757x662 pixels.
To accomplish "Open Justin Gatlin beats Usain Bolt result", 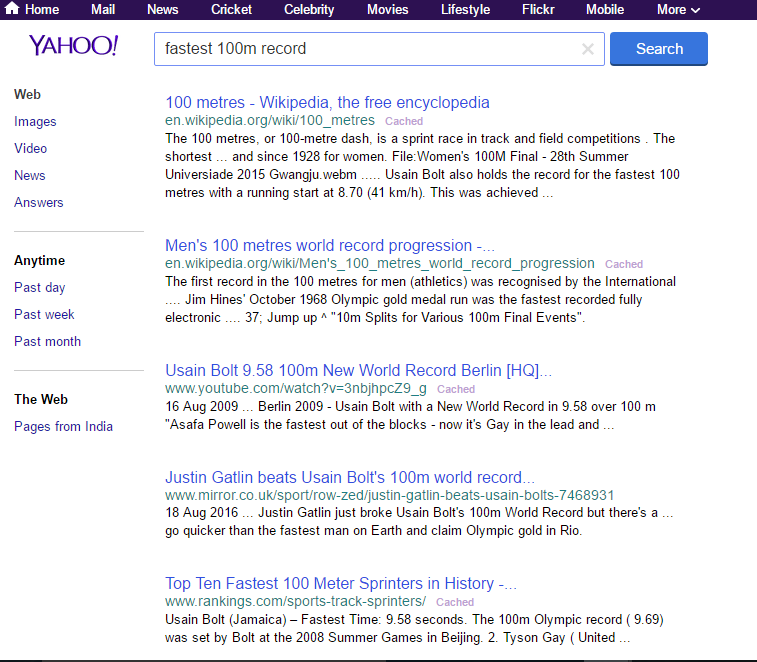I will 350,477.
